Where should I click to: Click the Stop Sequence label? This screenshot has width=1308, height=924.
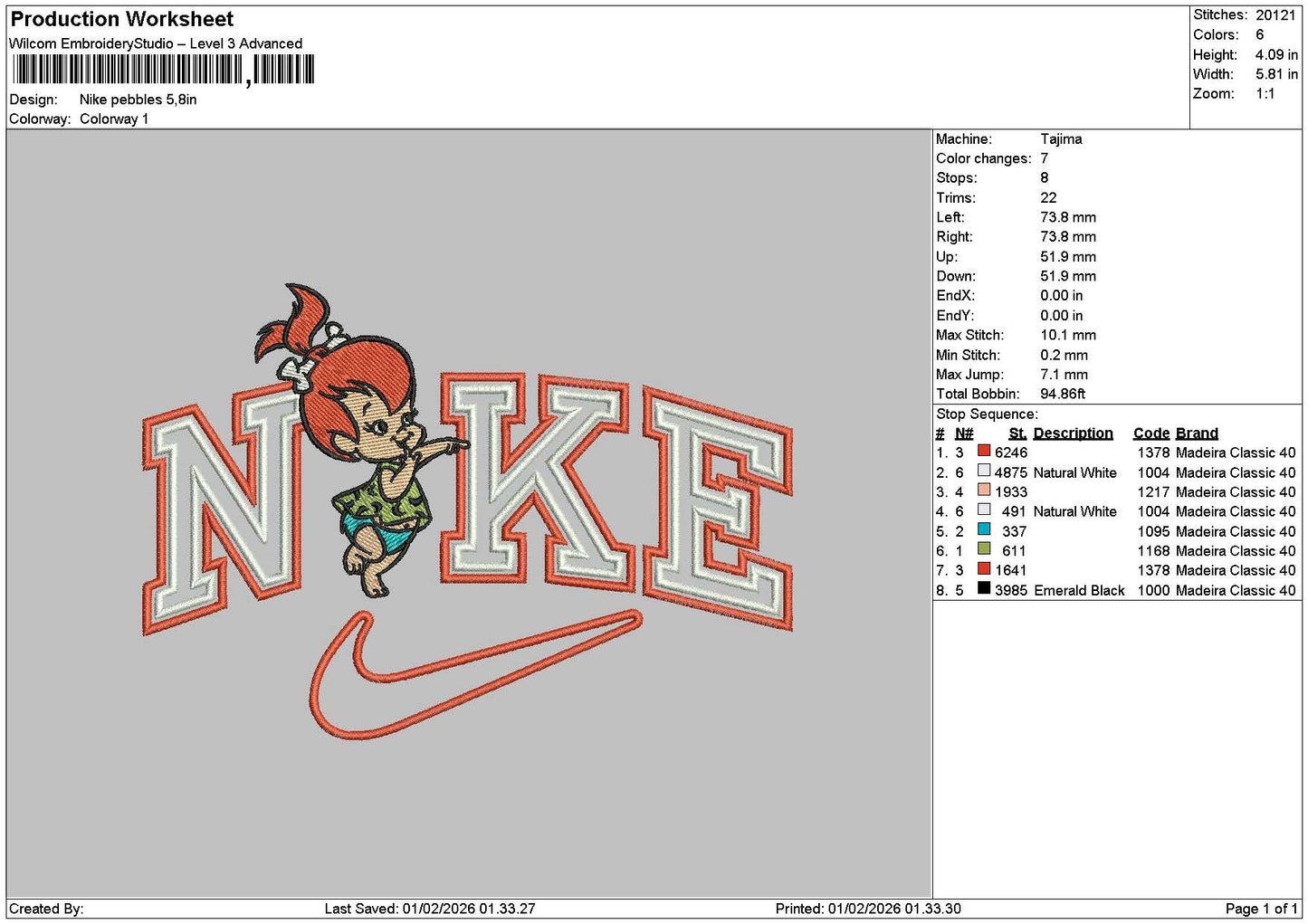pyautogui.click(x=988, y=414)
